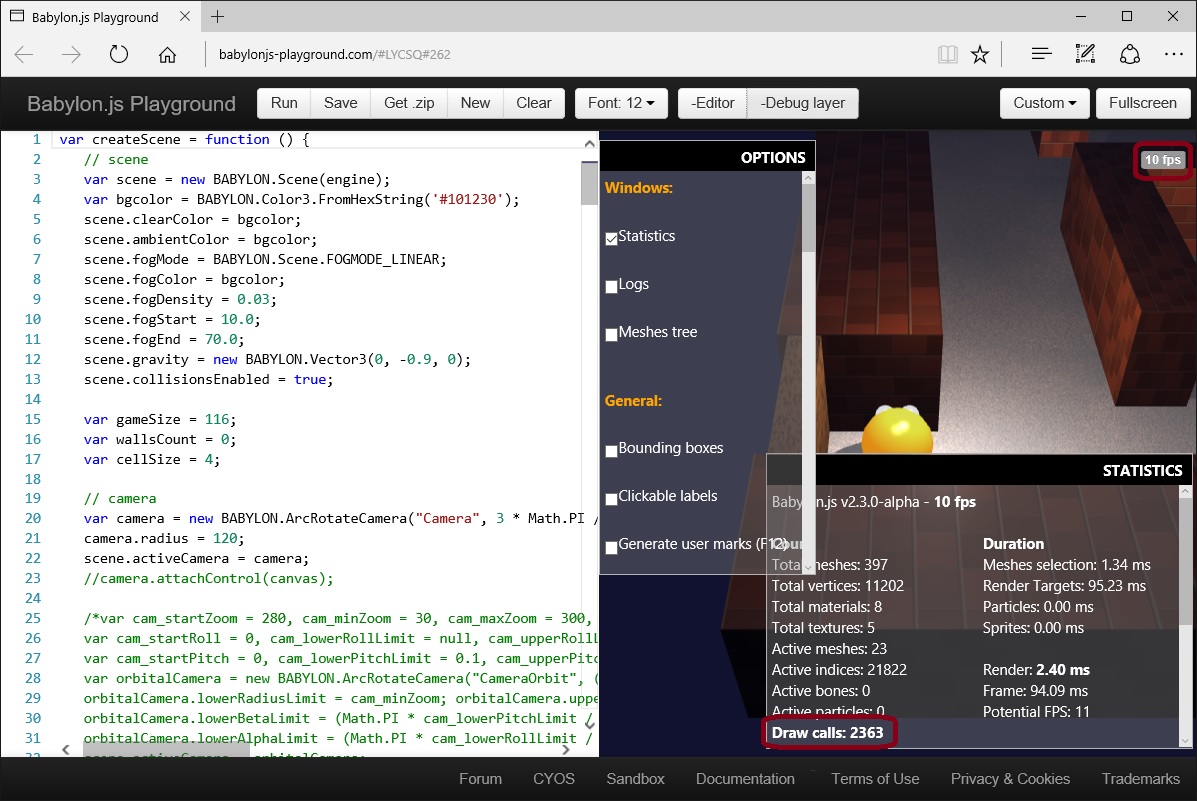Open the Font size dropdown
This screenshot has height=801, width=1197.
pyautogui.click(x=621, y=103)
